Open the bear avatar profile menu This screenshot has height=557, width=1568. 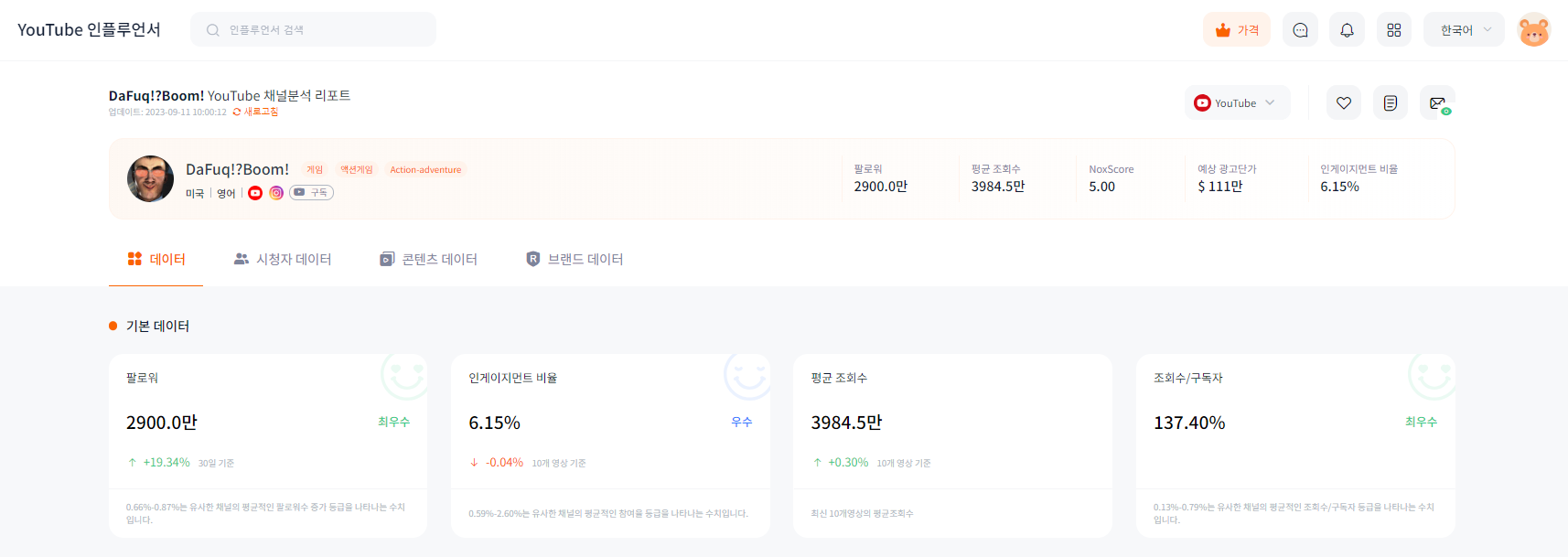(x=1534, y=30)
